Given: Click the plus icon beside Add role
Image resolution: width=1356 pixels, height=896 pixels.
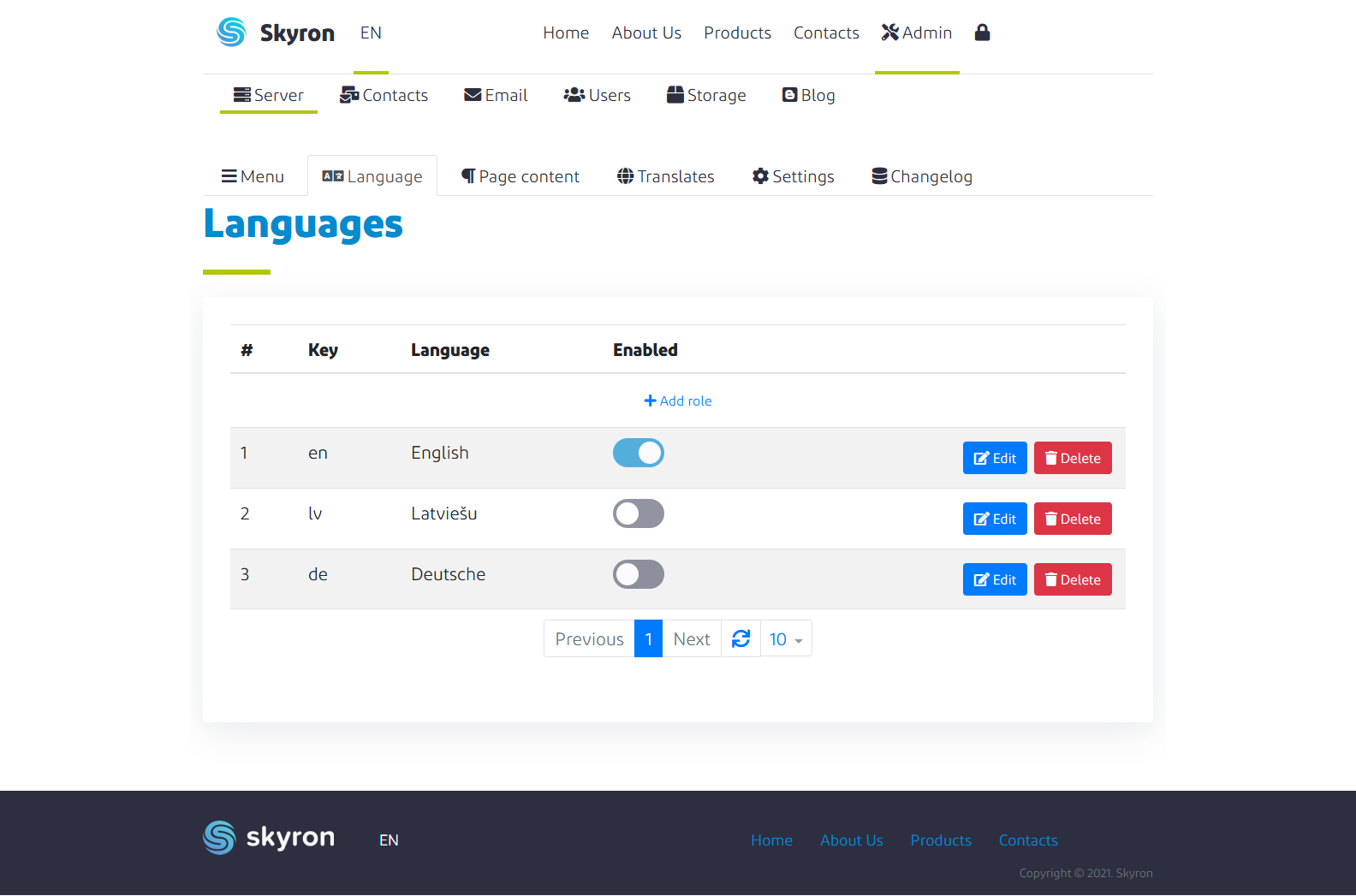Looking at the screenshot, I should pos(650,401).
